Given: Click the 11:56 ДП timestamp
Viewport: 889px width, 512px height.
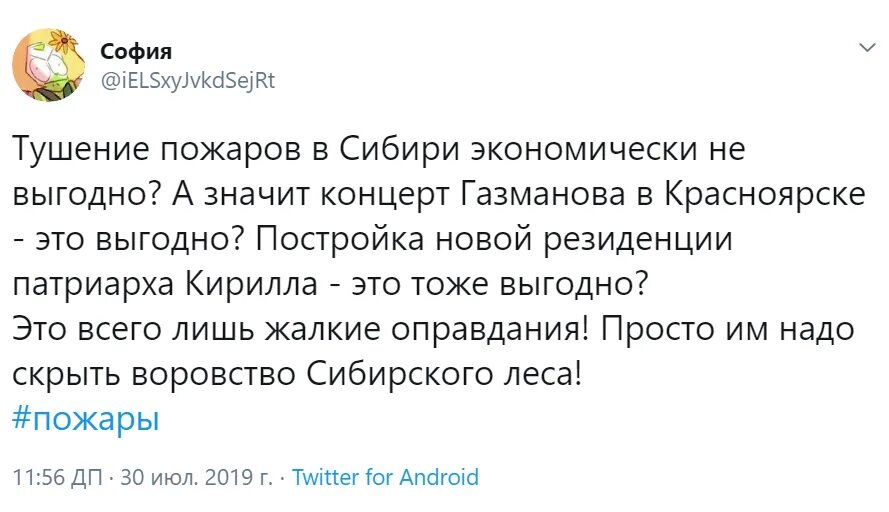Looking at the screenshot, I should (x=57, y=477).
